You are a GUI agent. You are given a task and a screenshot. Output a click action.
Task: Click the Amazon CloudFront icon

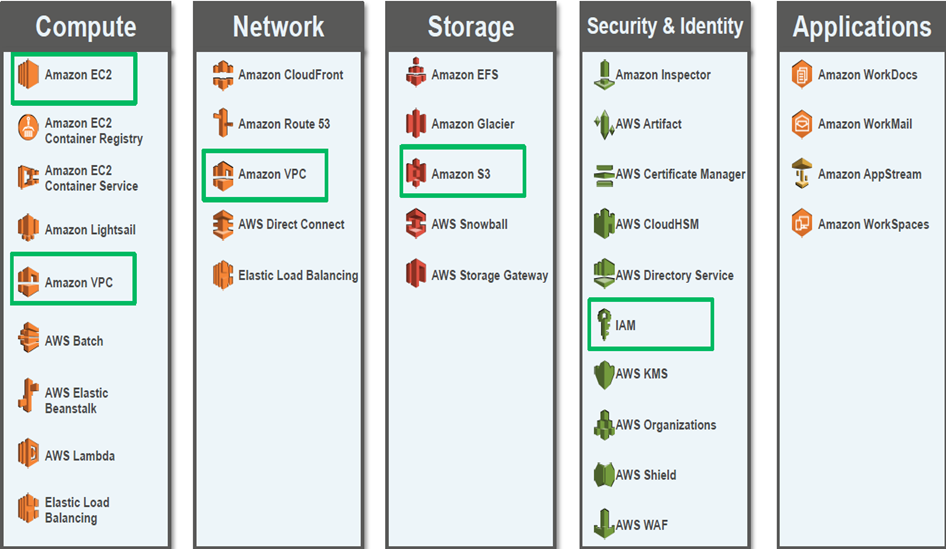click(222, 75)
